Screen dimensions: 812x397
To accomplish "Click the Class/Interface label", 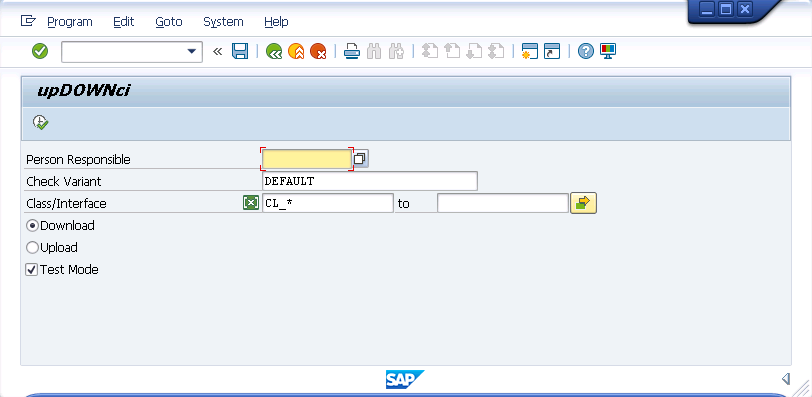I will (x=66, y=203).
